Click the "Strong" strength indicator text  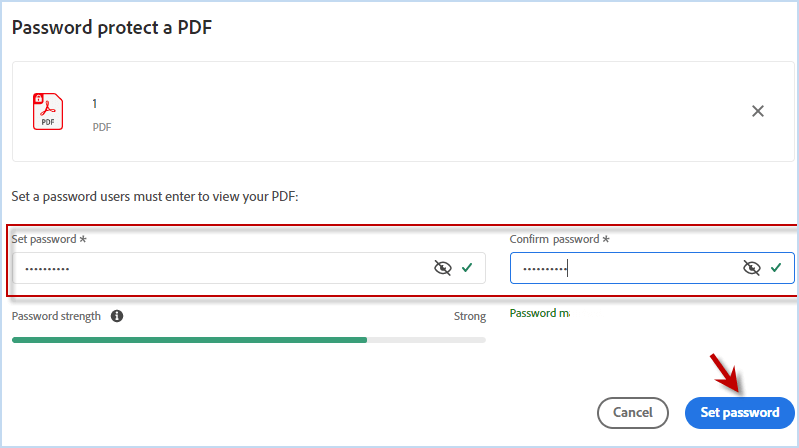(x=469, y=316)
